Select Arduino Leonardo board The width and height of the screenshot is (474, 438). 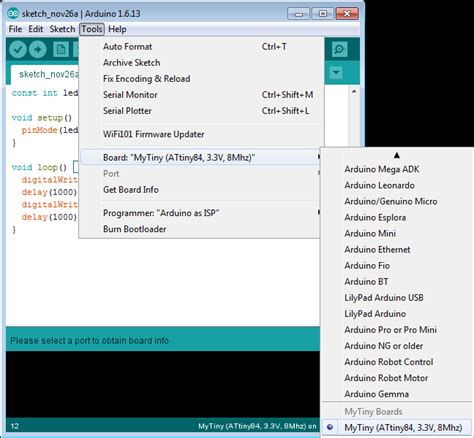[x=379, y=185]
